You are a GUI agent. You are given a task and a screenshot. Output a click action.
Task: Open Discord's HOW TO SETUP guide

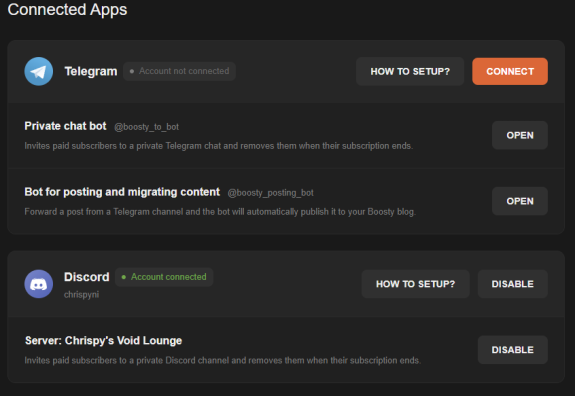pyautogui.click(x=415, y=284)
